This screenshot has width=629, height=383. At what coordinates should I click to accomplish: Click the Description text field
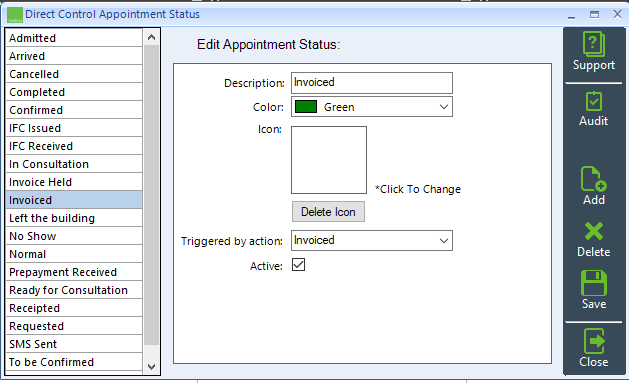(372, 83)
